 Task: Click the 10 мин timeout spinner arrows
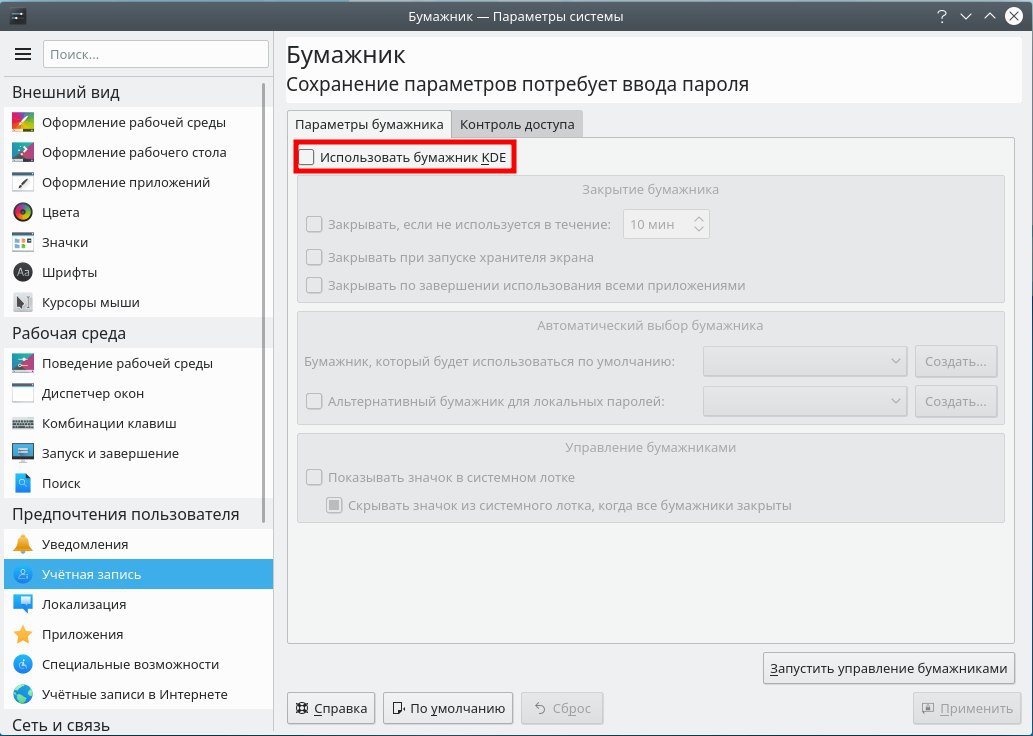[699, 224]
